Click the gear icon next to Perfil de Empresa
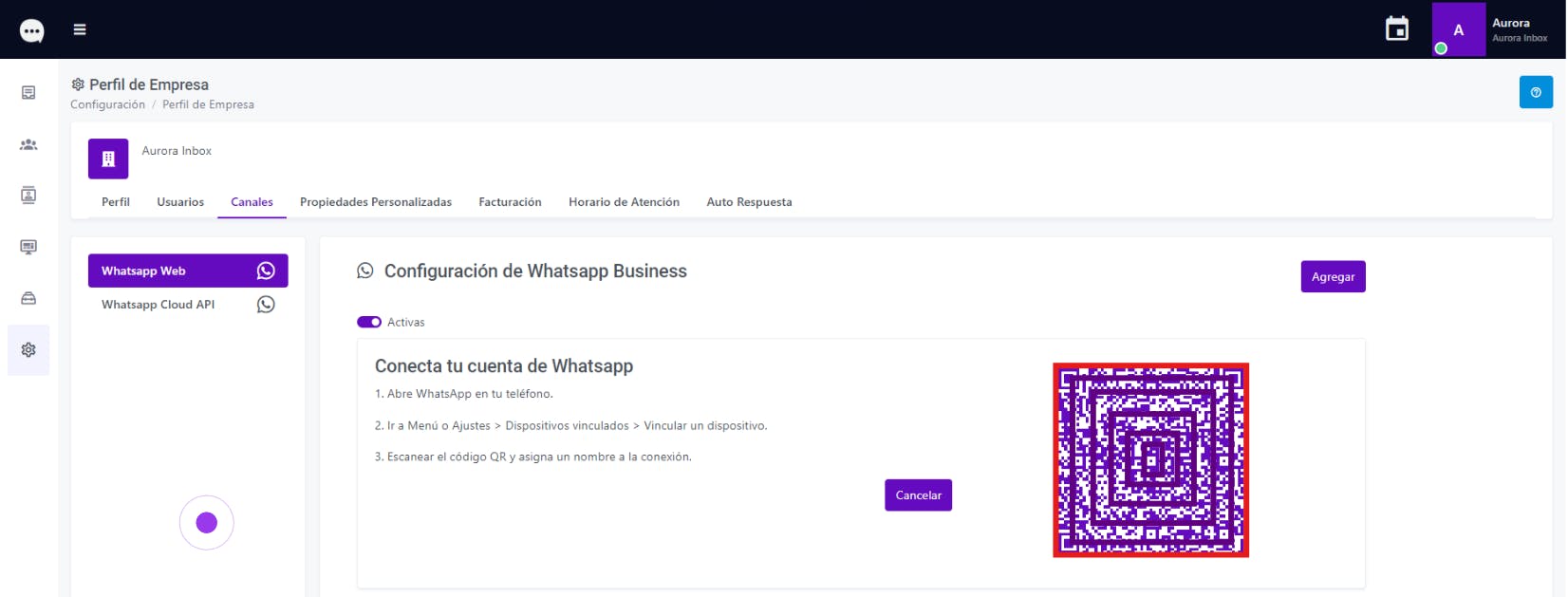Screen dimensions: 1568x597 point(78,84)
